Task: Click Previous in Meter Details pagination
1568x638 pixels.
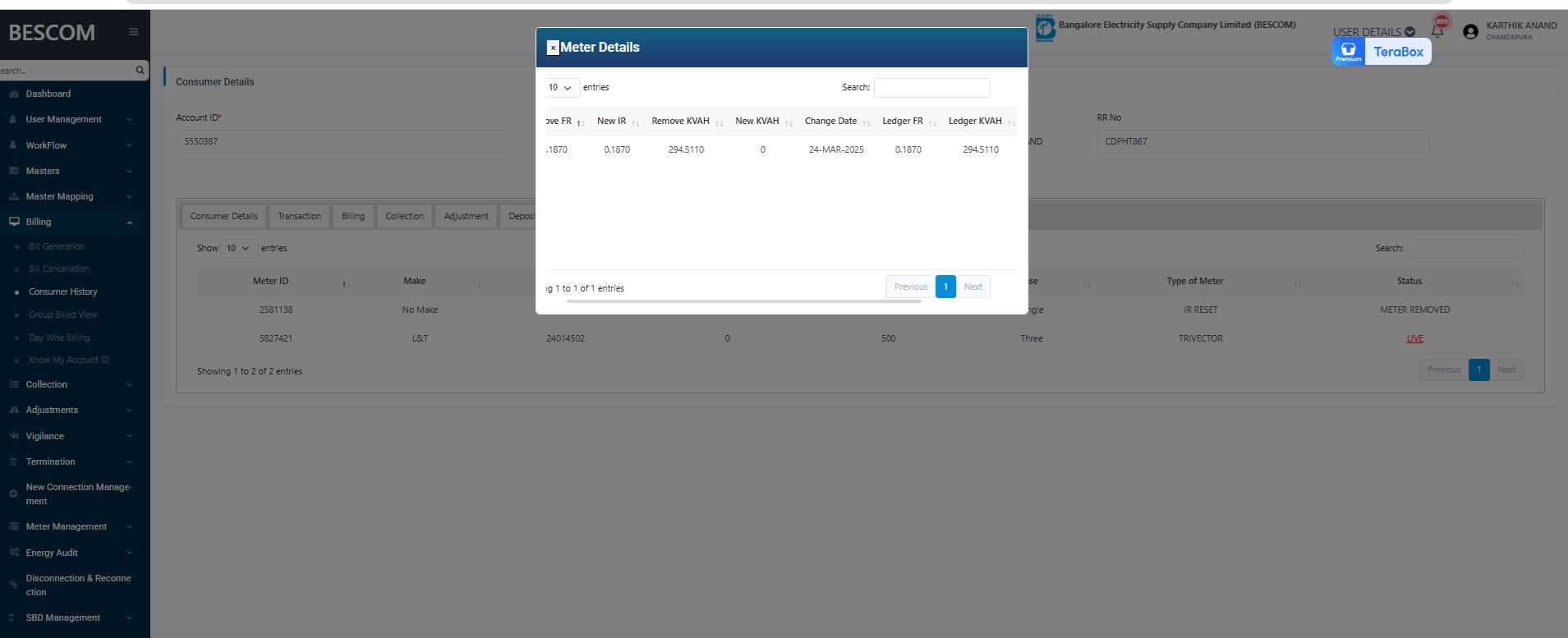Action: tap(911, 287)
